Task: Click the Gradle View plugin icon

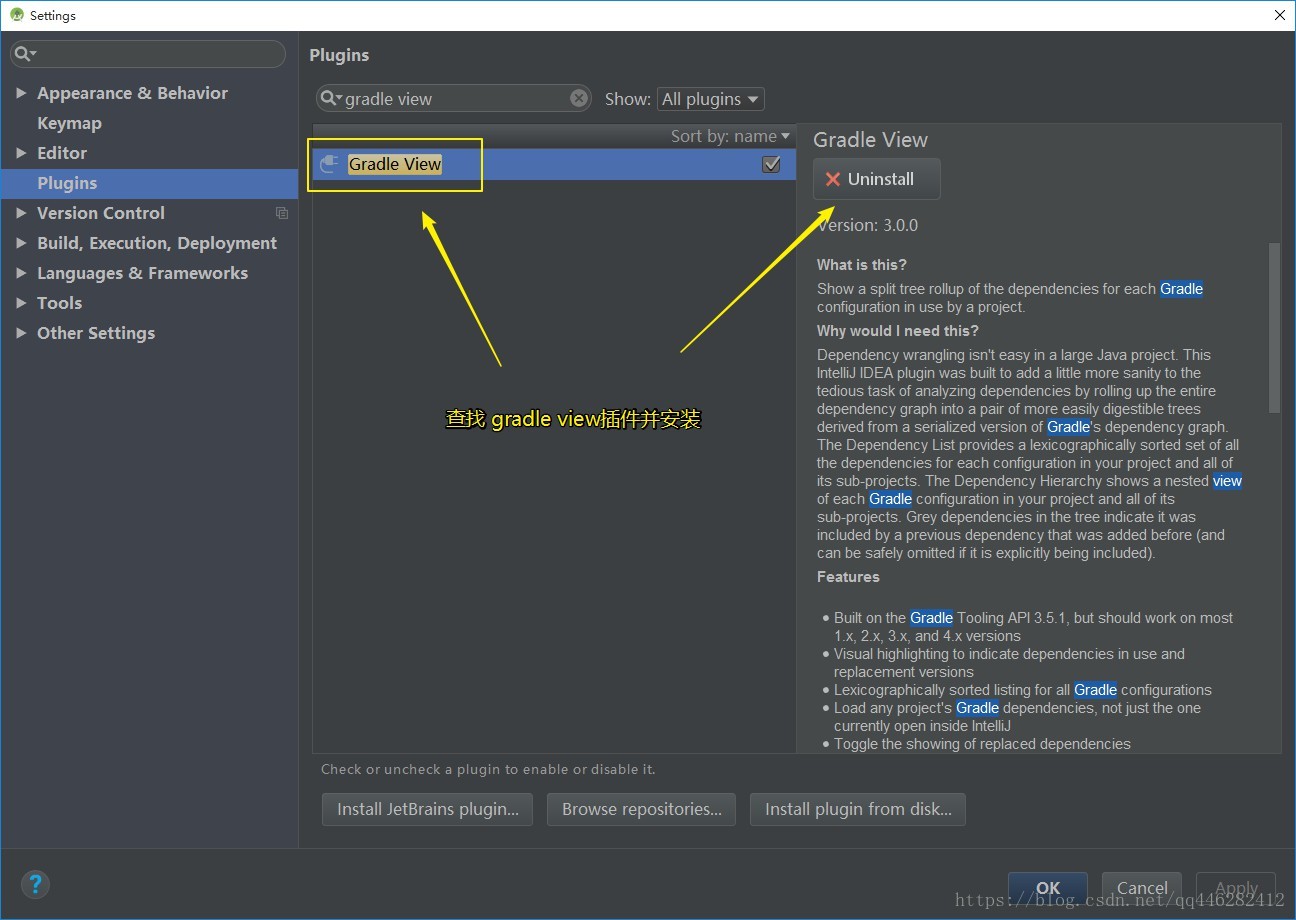Action: coord(329,164)
